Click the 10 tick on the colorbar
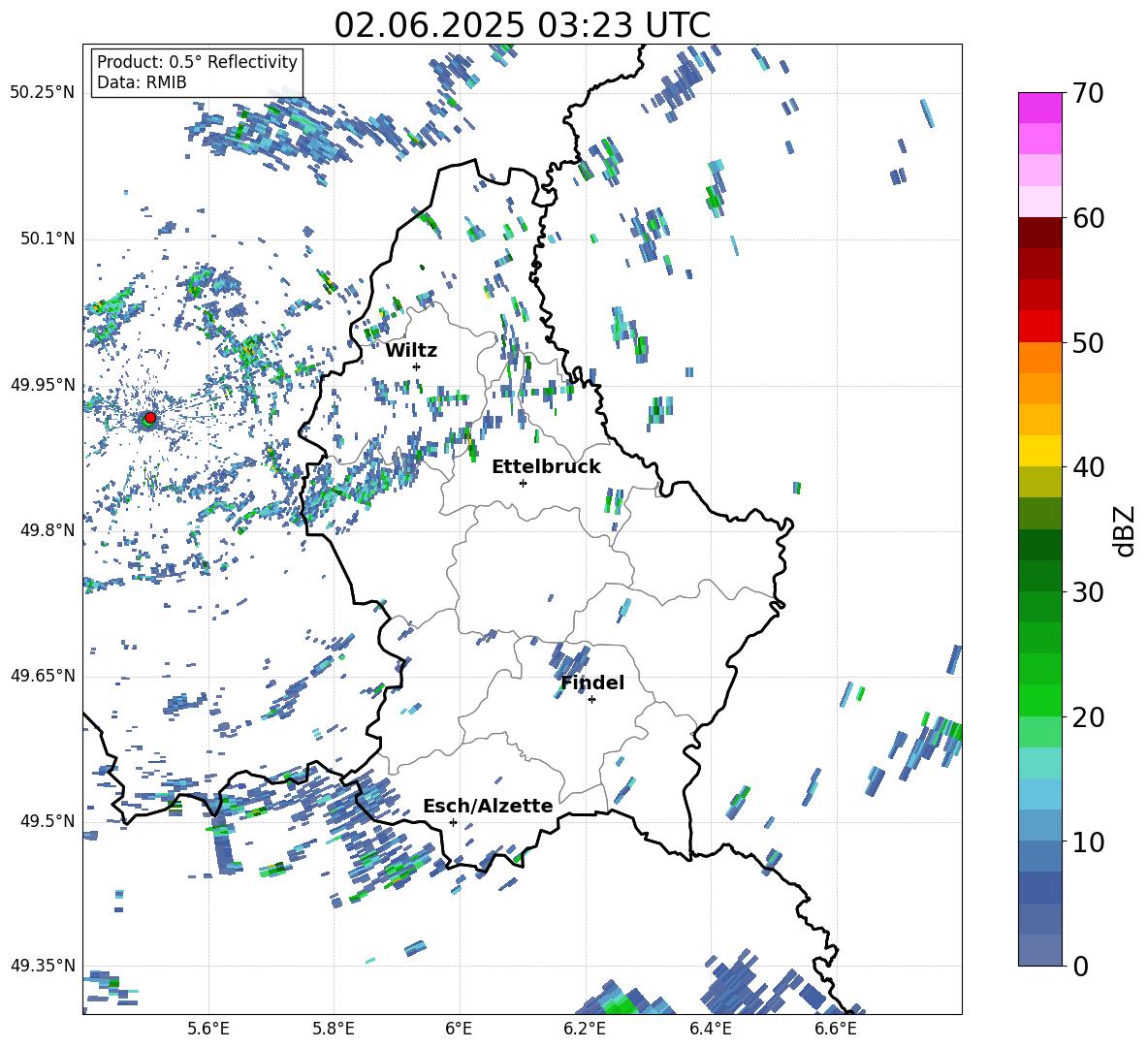This screenshot has width=1148, height=1048. [1088, 842]
